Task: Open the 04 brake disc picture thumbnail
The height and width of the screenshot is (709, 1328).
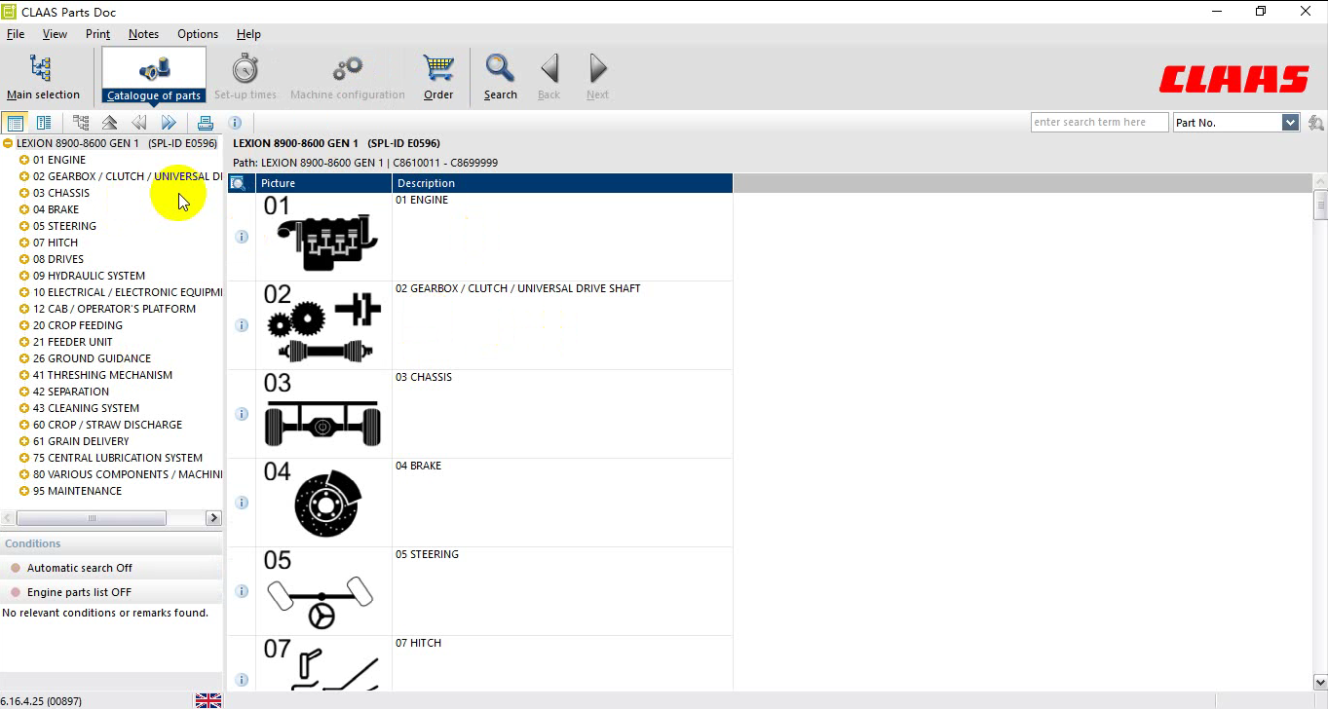Action: (323, 502)
